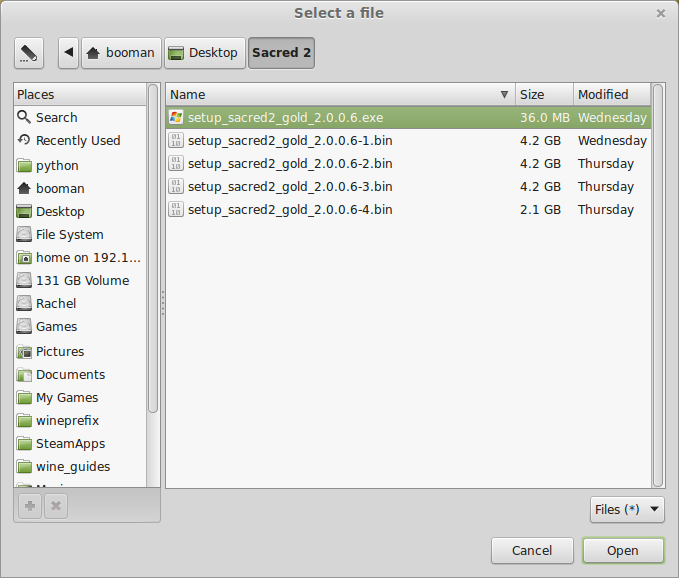Open the Pictures folder bookmark
Viewport: 679px width, 578px height.
point(80,351)
